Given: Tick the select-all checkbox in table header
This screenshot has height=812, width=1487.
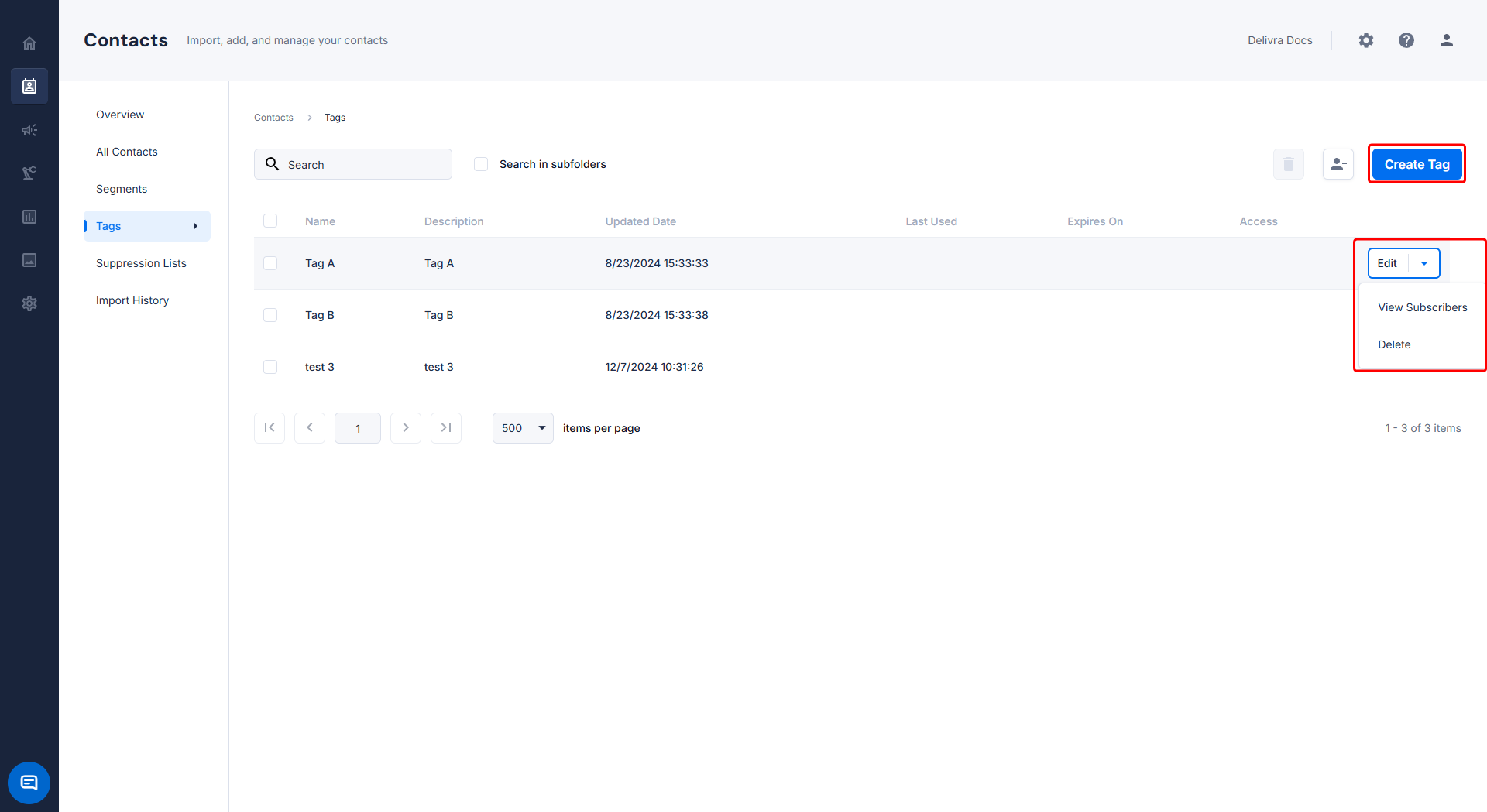Looking at the screenshot, I should click(x=270, y=221).
